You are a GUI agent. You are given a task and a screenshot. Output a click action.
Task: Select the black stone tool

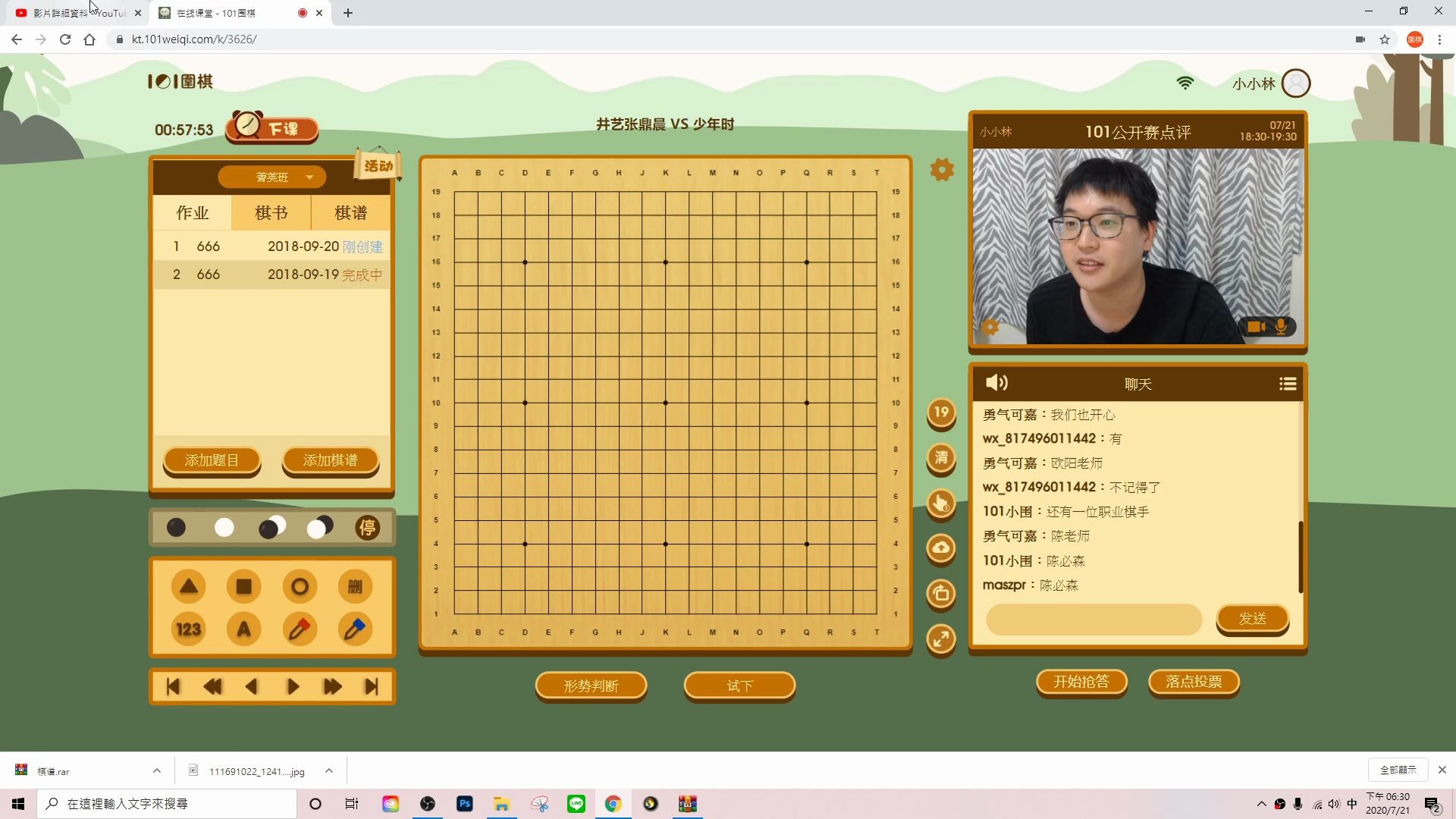point(176,528)
